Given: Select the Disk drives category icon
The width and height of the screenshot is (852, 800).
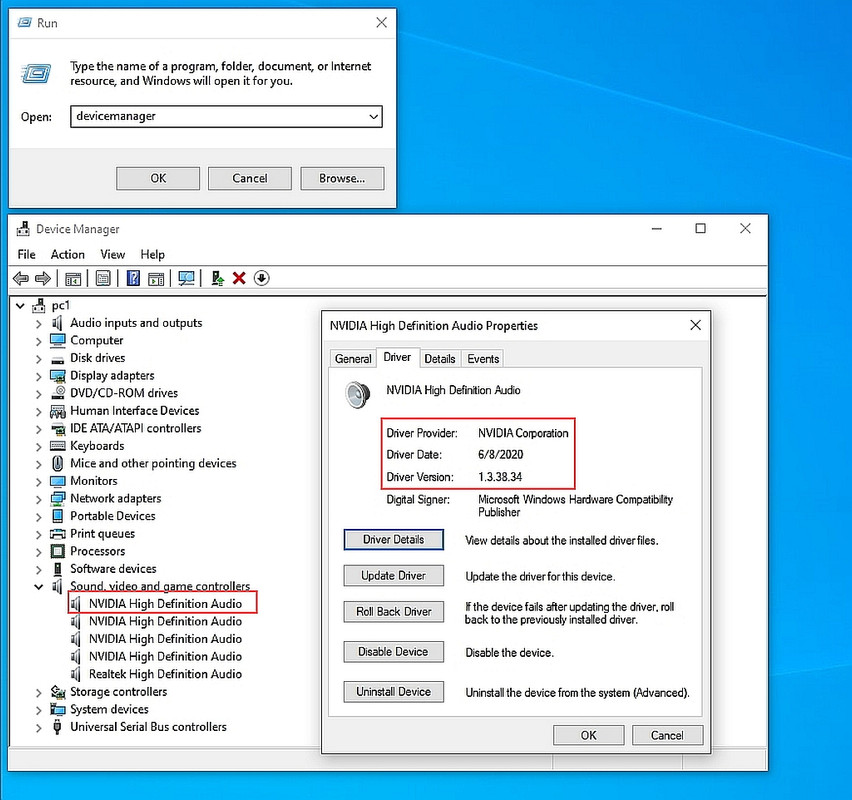Looking at the screenshot, I should (x=58, y=359).
